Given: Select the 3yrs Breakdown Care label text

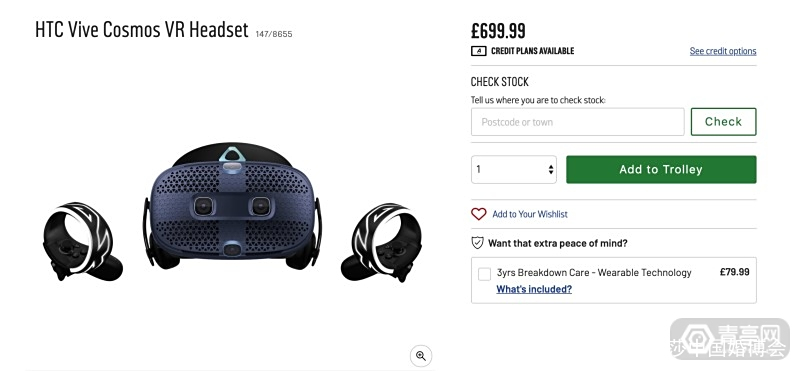Looking at the screenshot, I should point(594,273).
